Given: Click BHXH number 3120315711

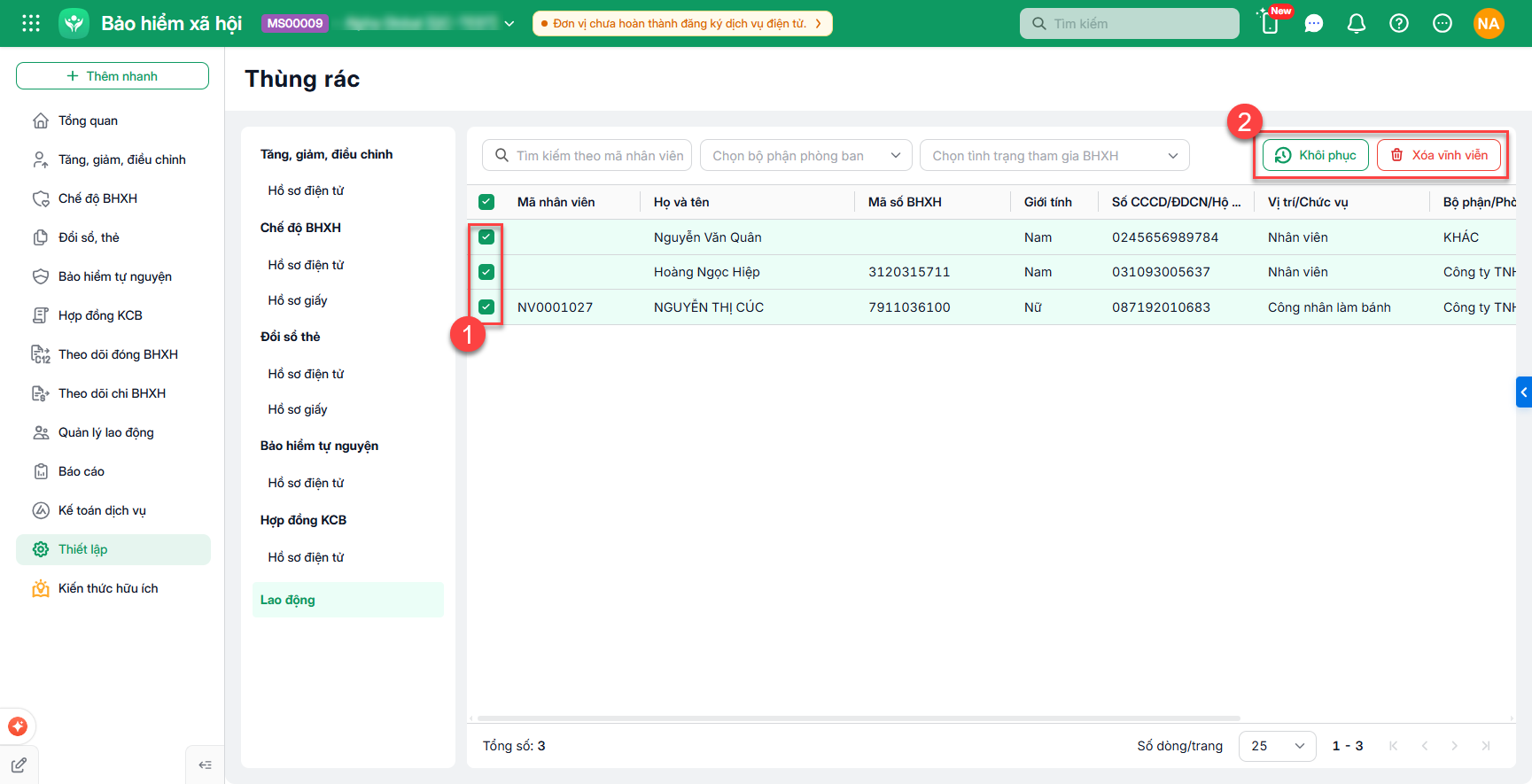Looking at the screenshot, I should 909,272.
